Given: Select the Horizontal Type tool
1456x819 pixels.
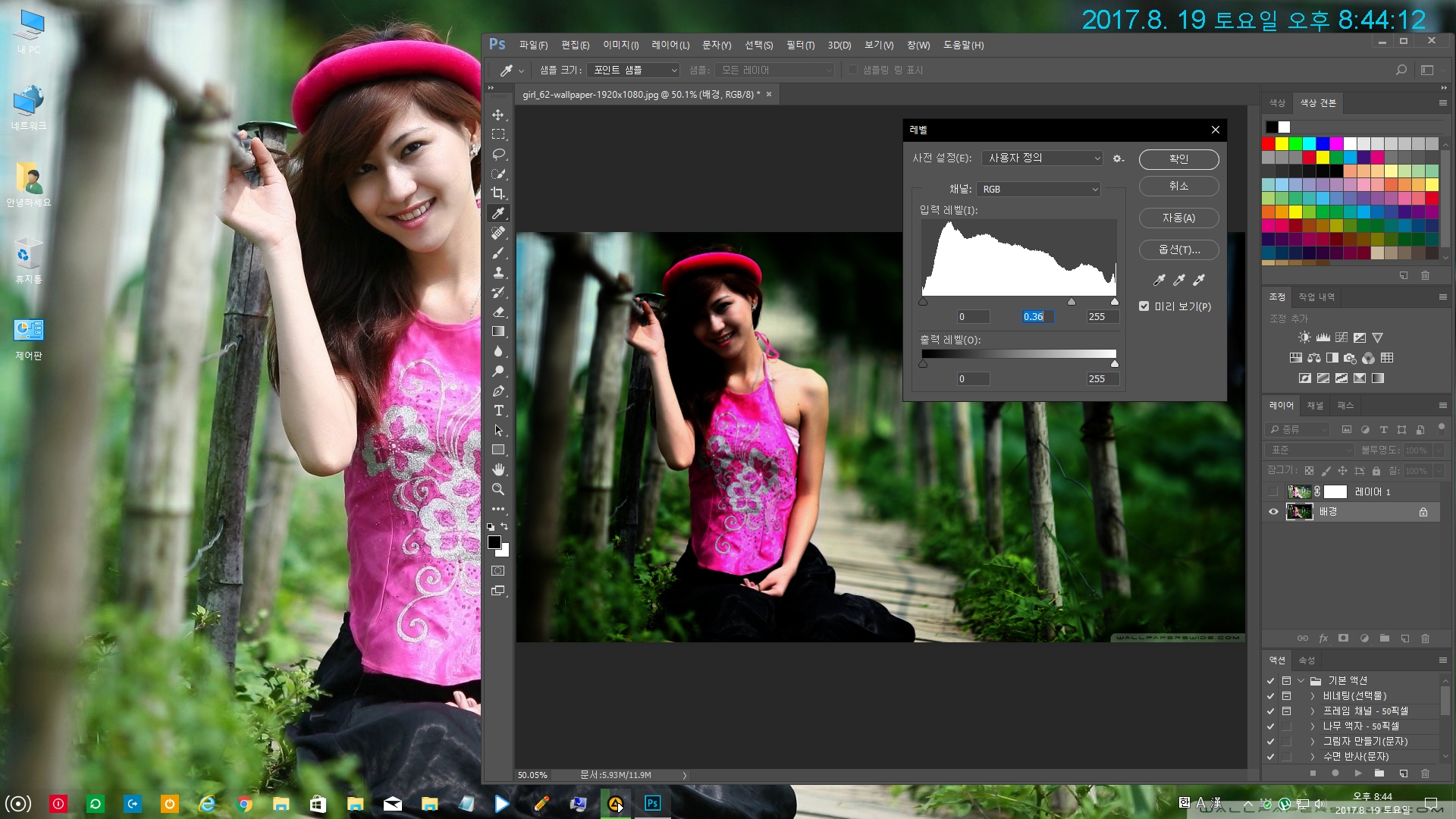Looking at the screenshot, I should tap(498, 411).
